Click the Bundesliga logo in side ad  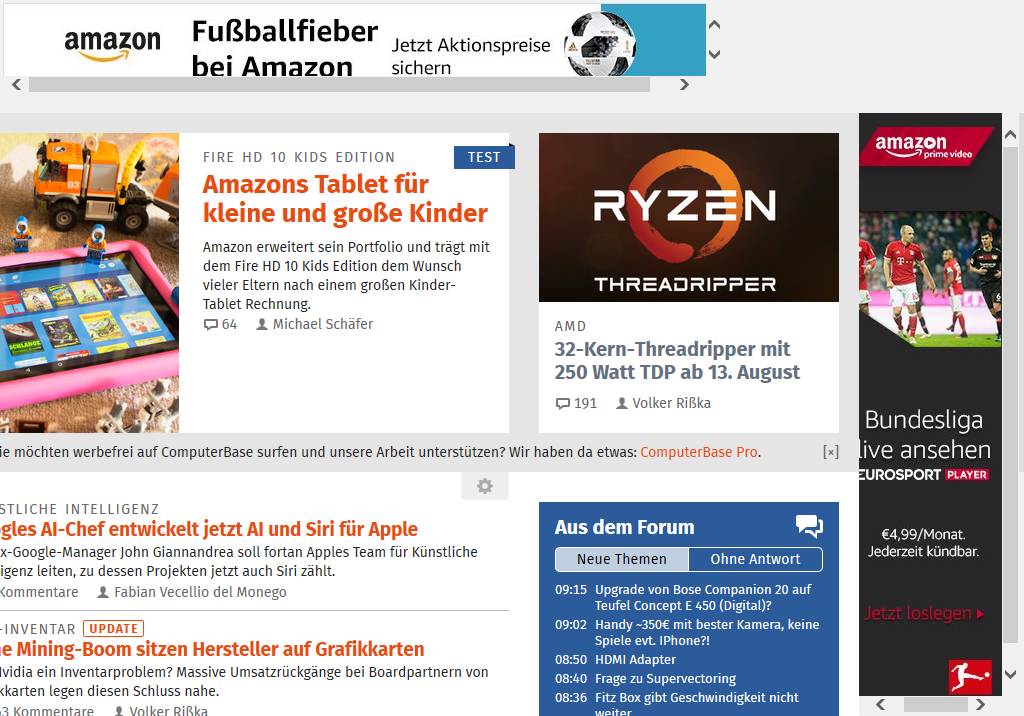click(970, 677)
